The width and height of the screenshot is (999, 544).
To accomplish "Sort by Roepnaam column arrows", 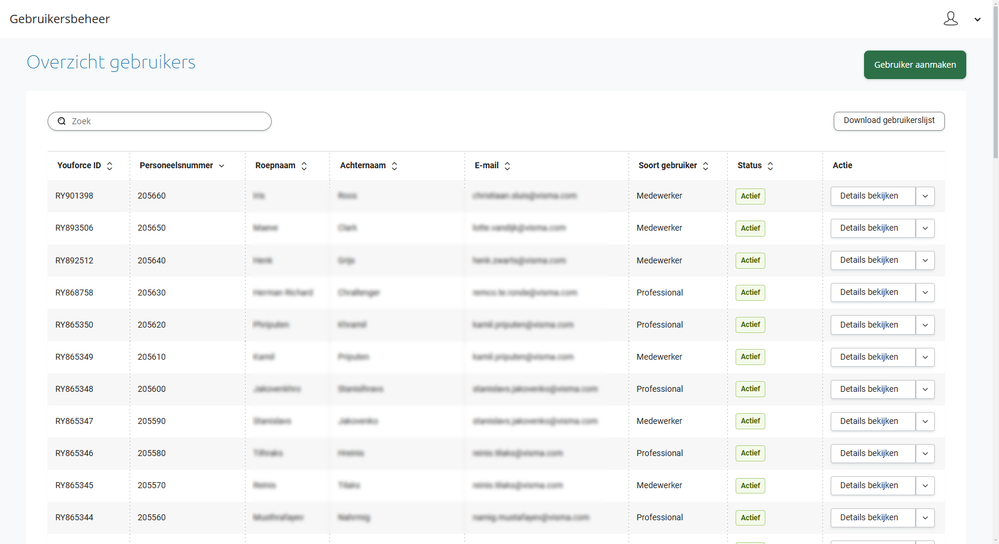I will click(304, 166).
